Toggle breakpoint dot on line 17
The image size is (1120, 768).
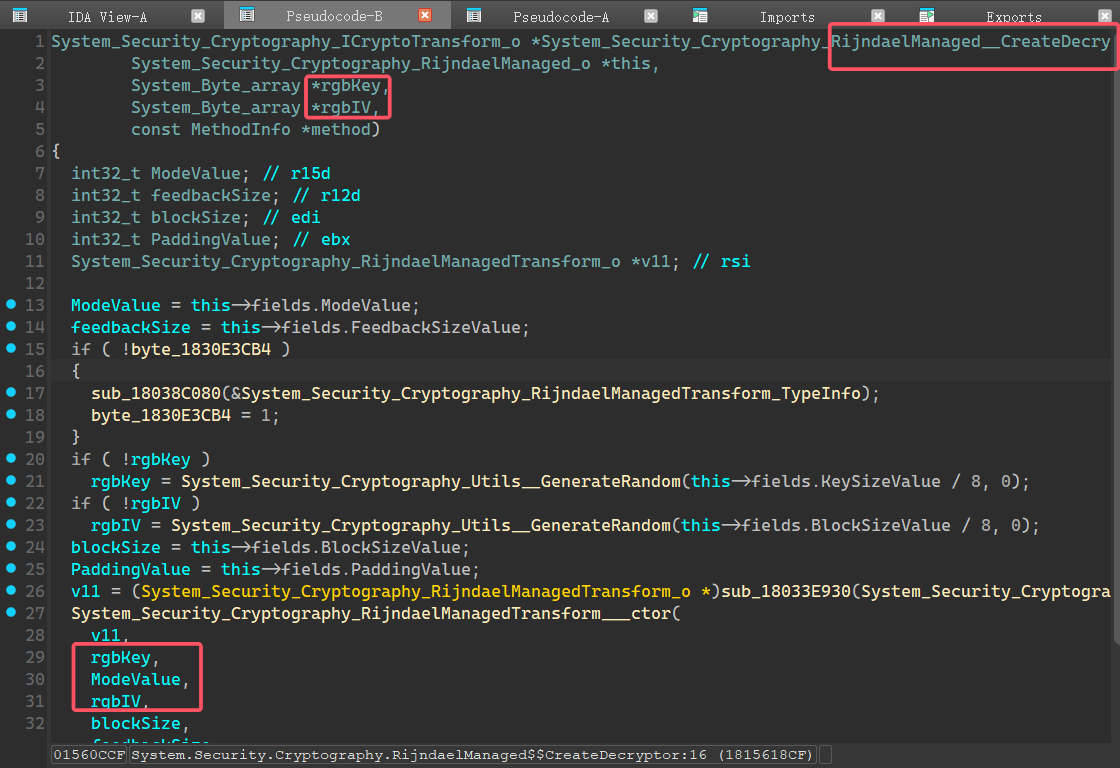click(x=11, y=392)
